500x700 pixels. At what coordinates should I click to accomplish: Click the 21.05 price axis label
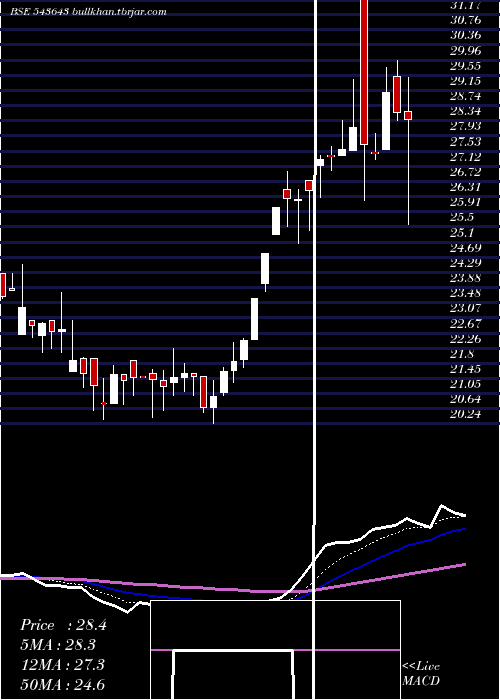pos(466,384)
